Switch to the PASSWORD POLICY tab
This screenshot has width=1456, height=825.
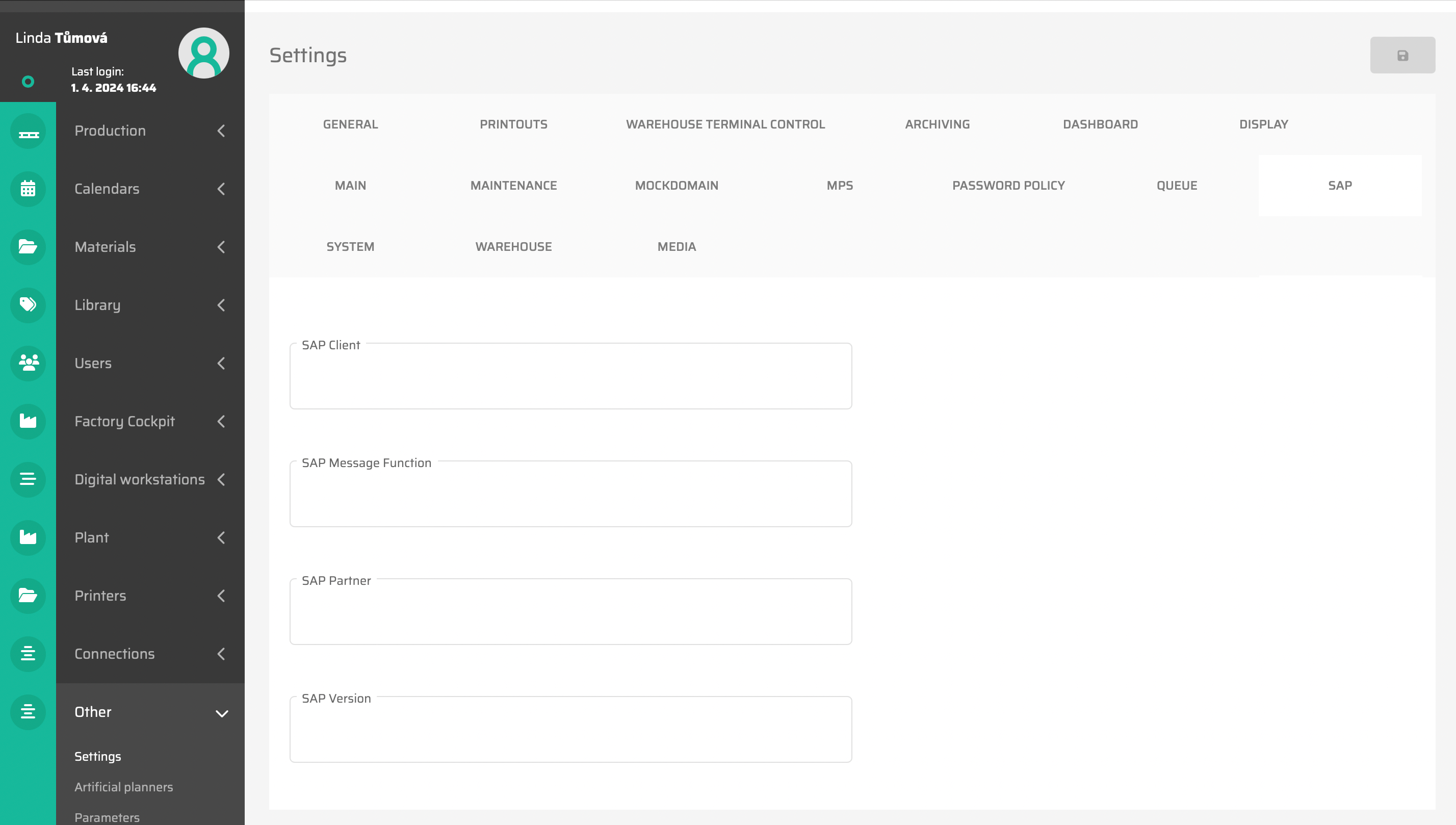coord(1008,186)
